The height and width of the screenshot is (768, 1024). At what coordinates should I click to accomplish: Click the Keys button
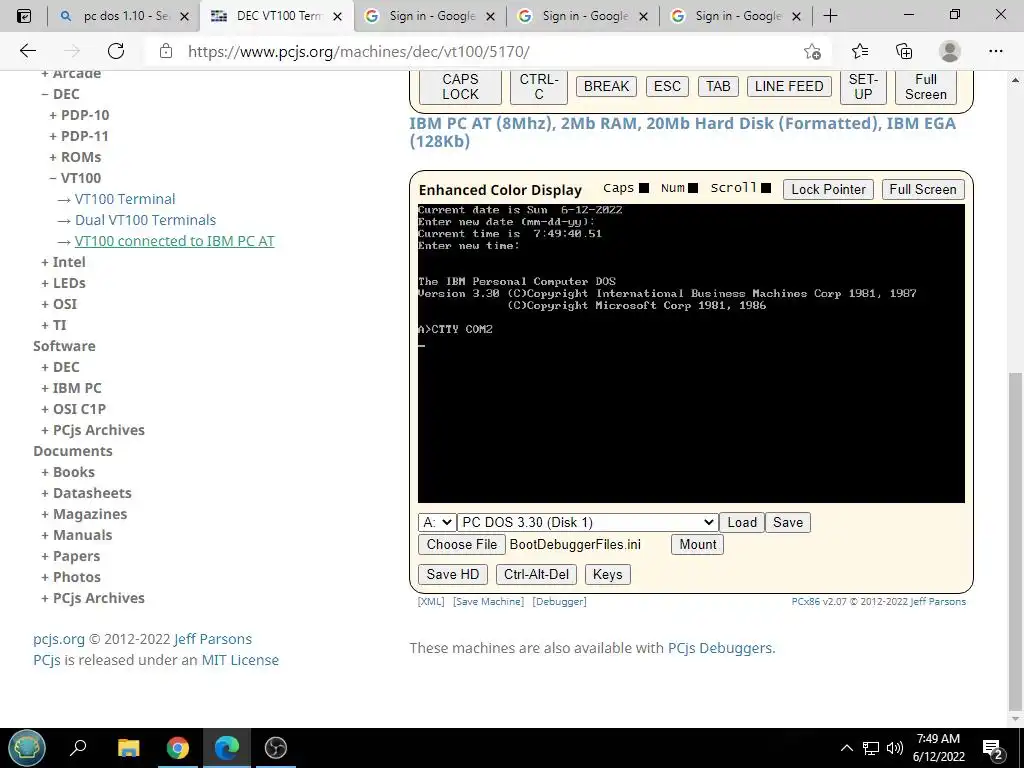coord(607,575)
